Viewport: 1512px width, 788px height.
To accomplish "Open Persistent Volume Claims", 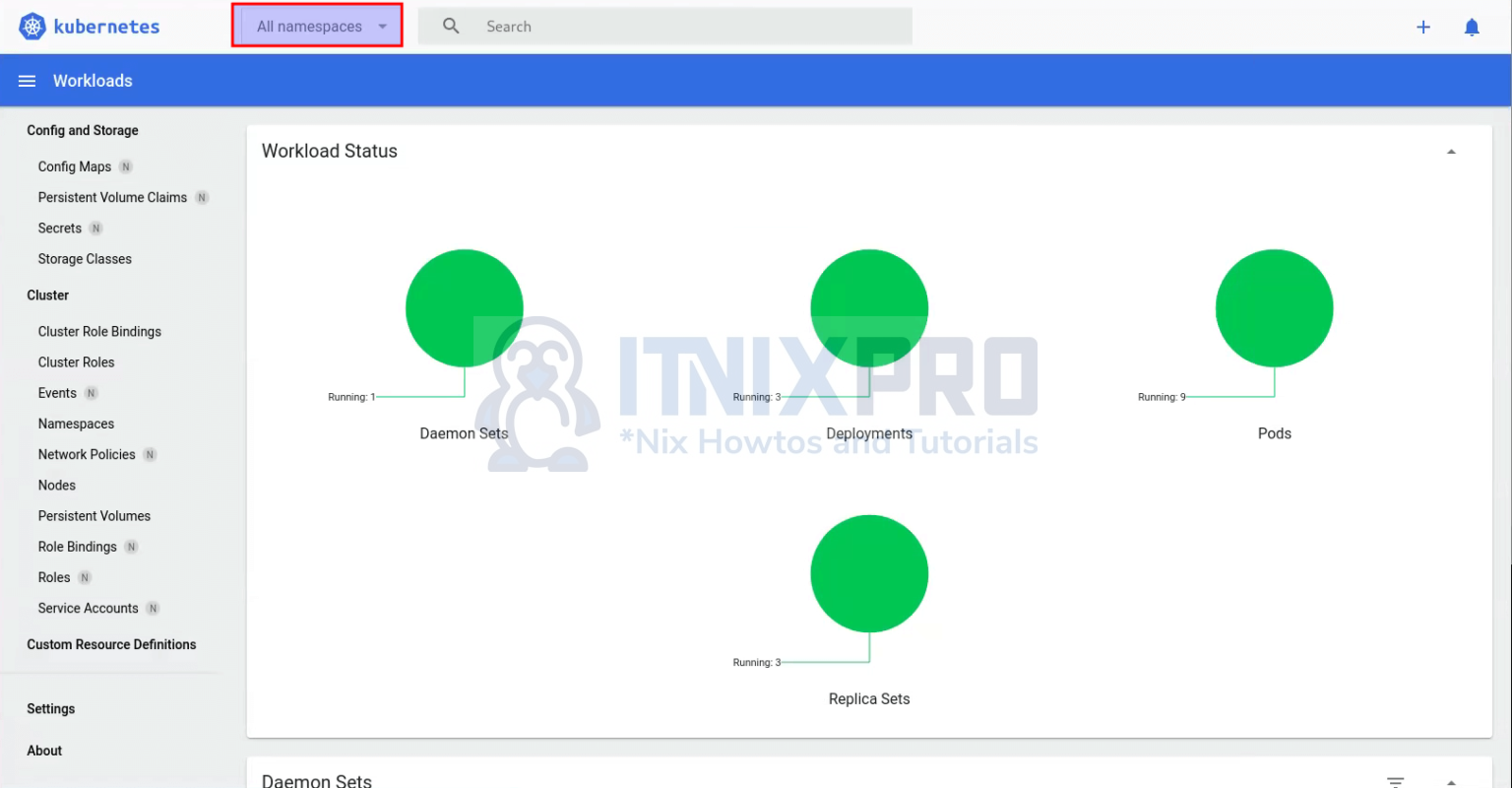I will point(113,197).
